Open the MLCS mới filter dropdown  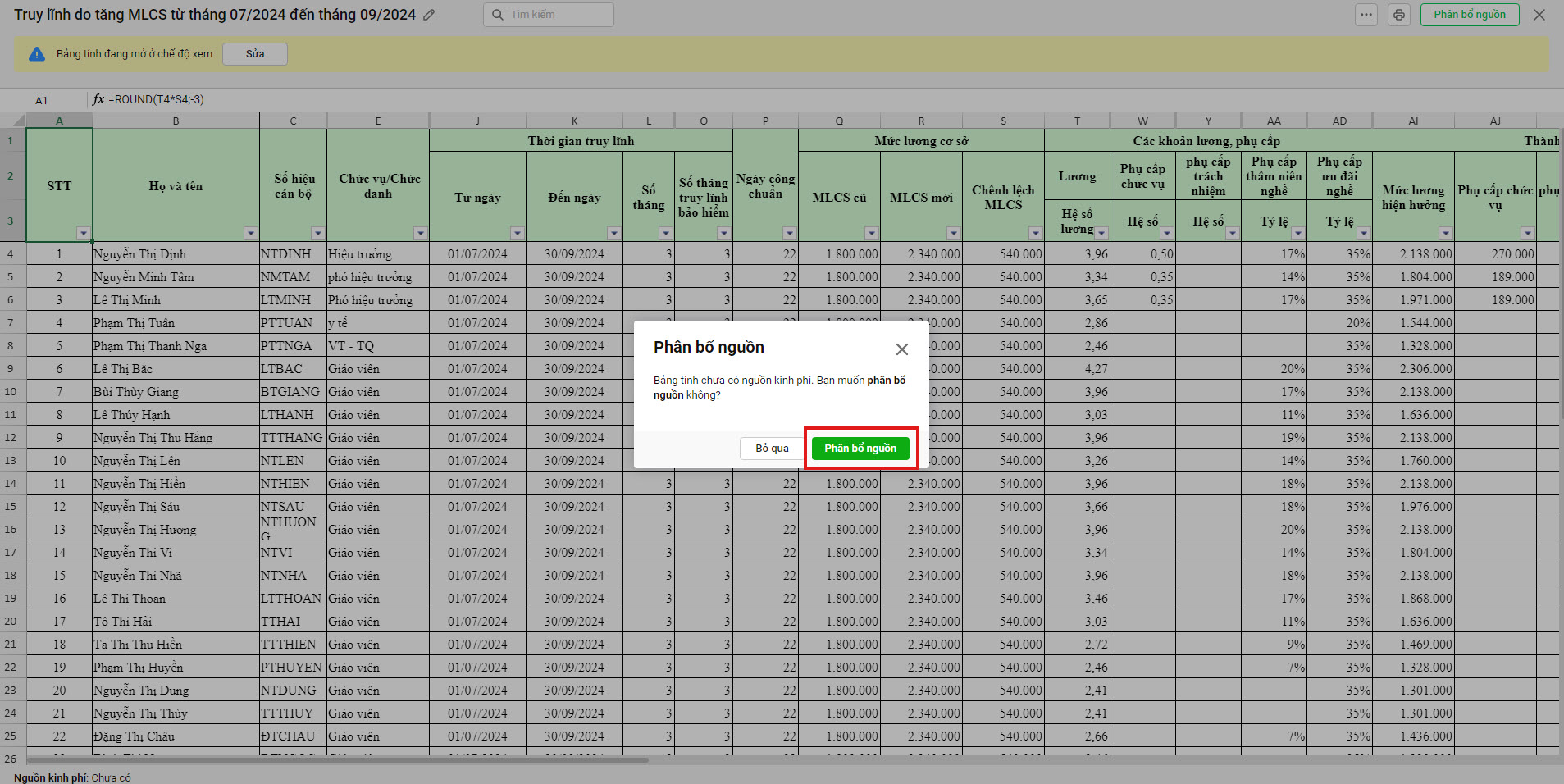point(953,234)
